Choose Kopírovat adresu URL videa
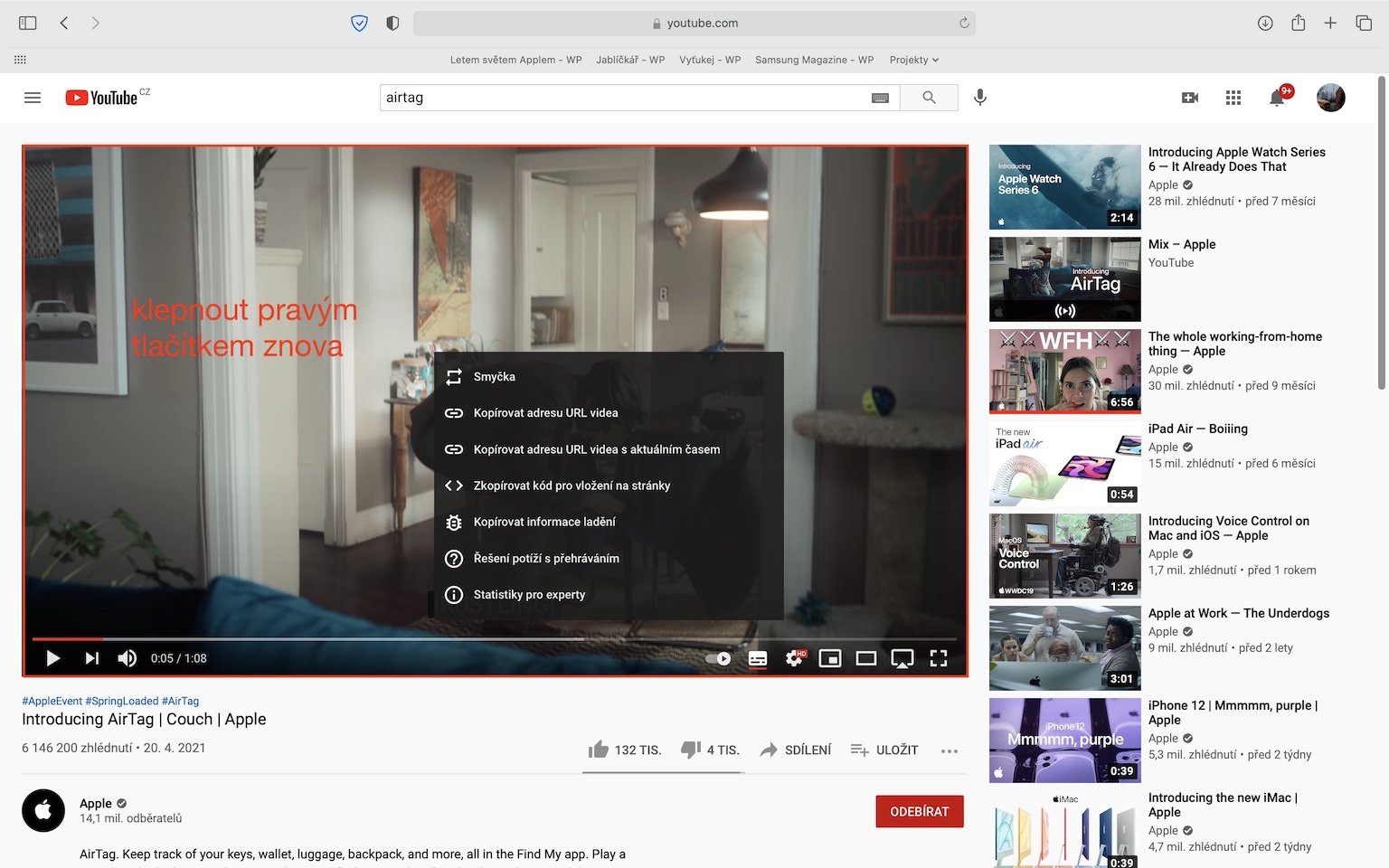Viewport: 1389px width, 868px height. (609, 413)
